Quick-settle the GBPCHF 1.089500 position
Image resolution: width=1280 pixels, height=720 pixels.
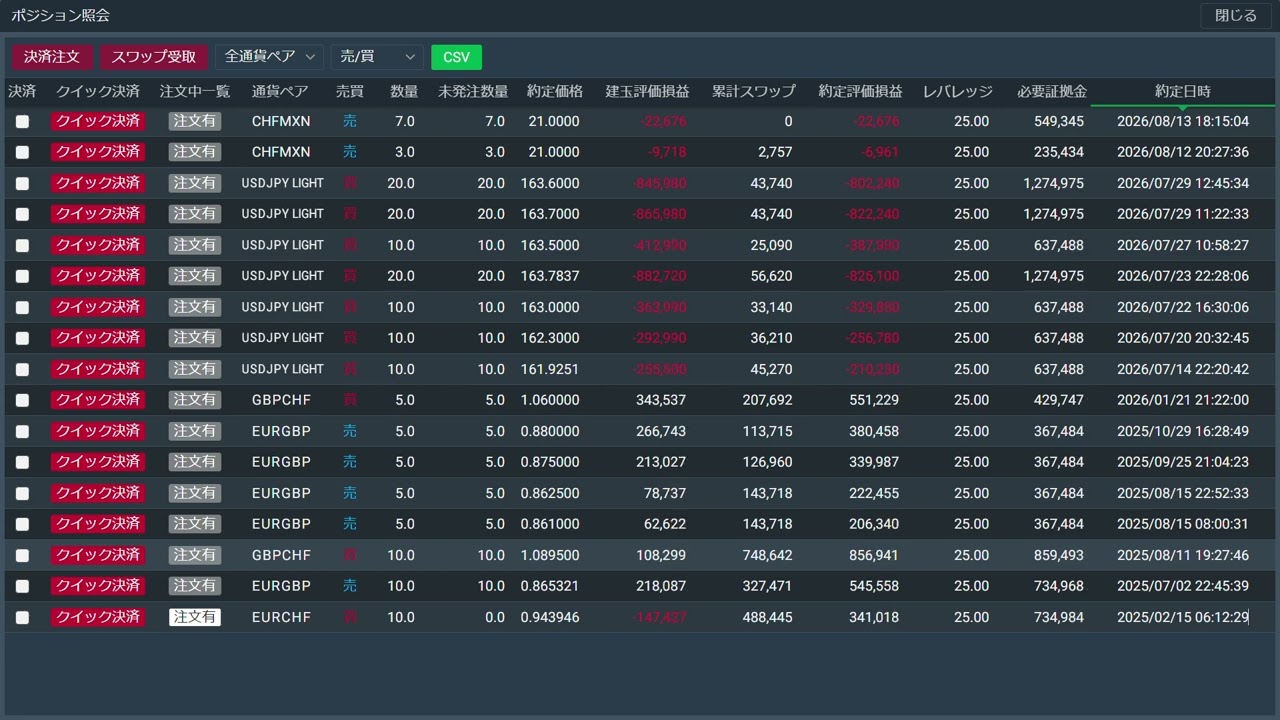pyautogui.click(x=98, y=555)
